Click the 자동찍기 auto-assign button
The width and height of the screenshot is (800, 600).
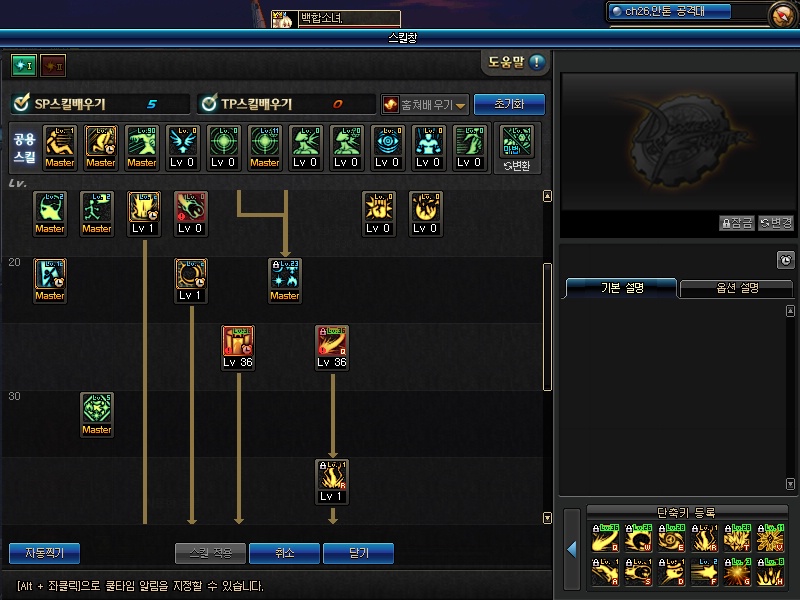[x=44, y=553]
